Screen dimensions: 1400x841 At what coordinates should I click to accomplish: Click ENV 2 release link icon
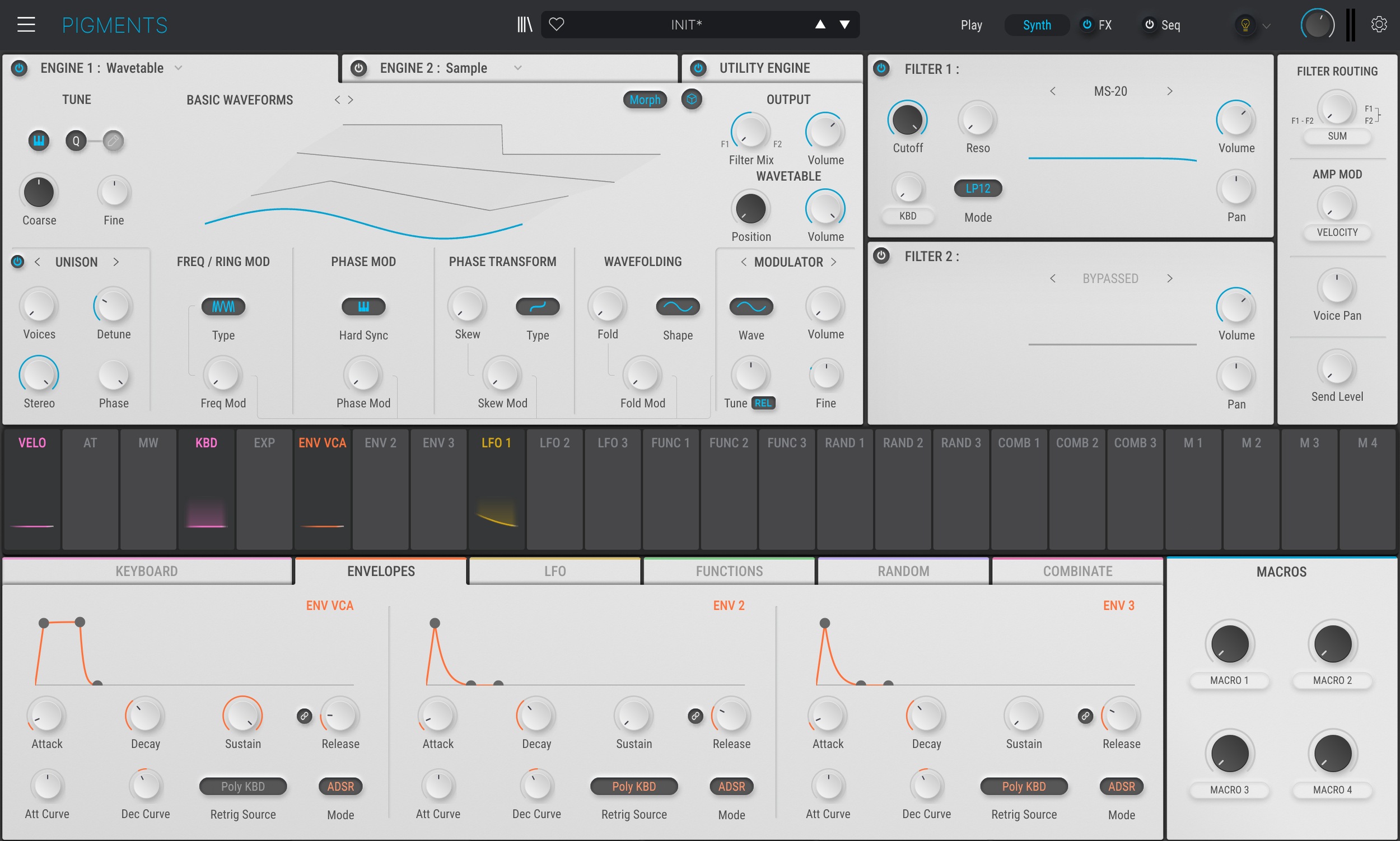click(x=696, y=716)
